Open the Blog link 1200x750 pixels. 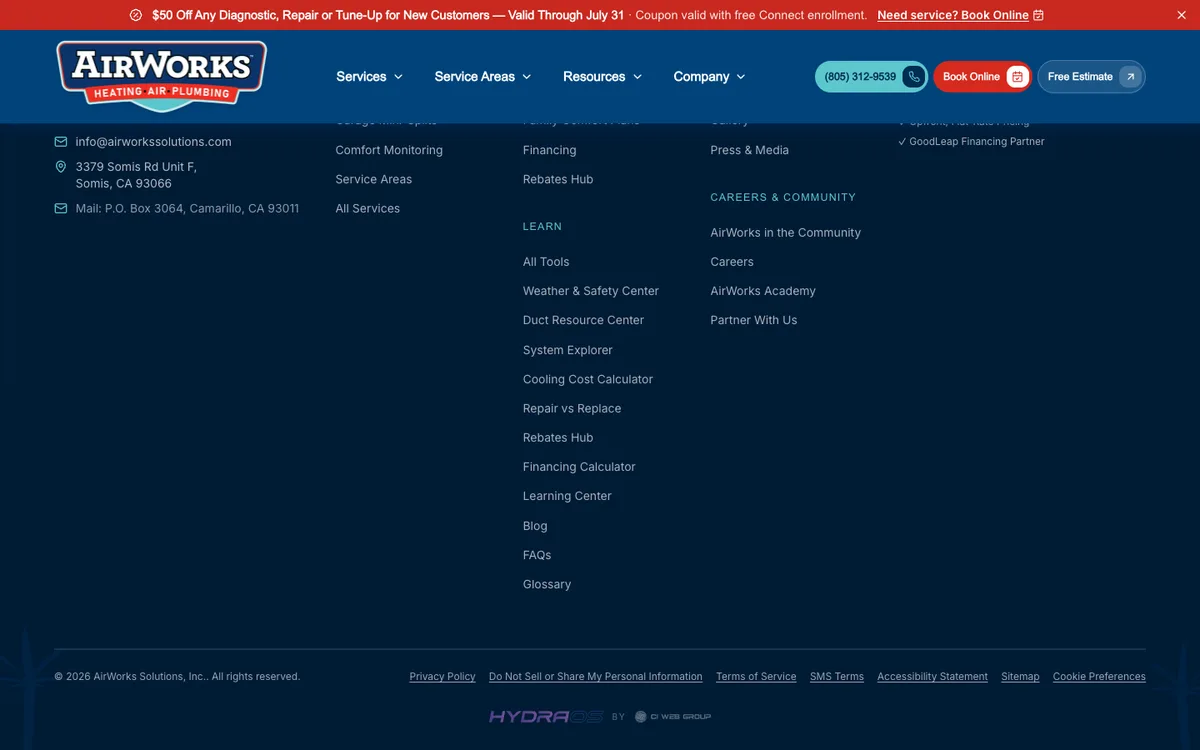(x=535, y=526)
